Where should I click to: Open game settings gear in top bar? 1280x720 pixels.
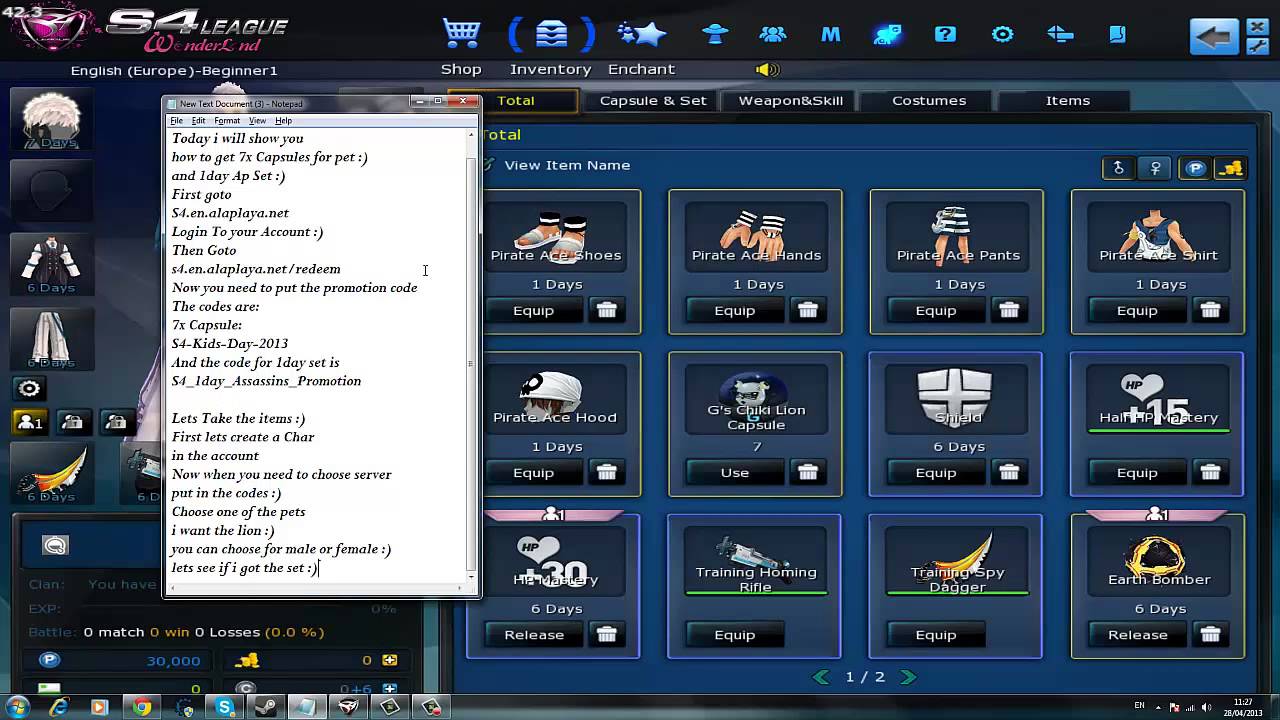click(1002, 34)
